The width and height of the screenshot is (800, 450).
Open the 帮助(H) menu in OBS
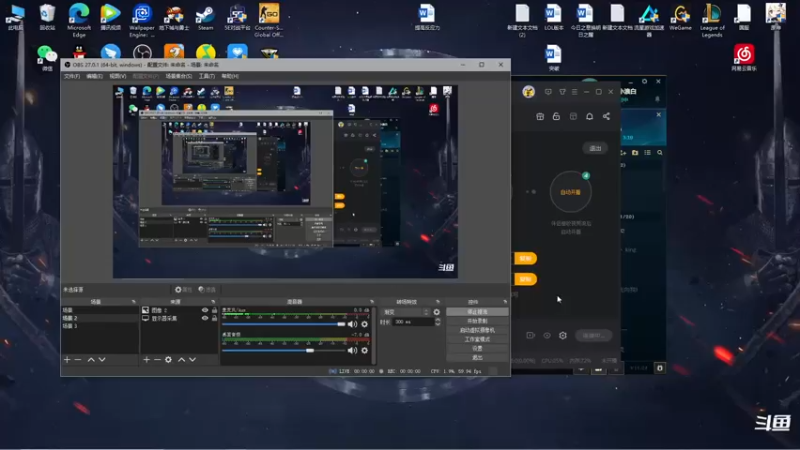230,76
